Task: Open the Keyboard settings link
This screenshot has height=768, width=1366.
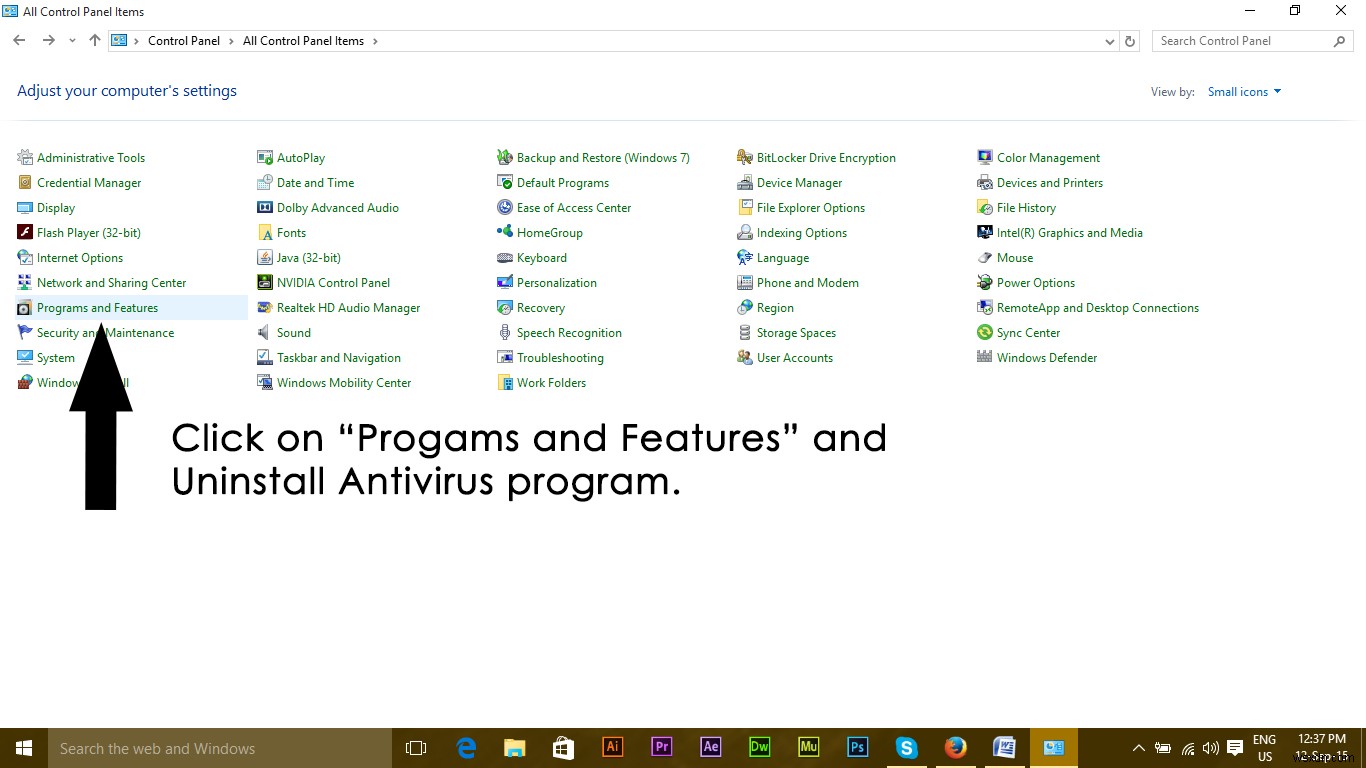Action: 542,258
